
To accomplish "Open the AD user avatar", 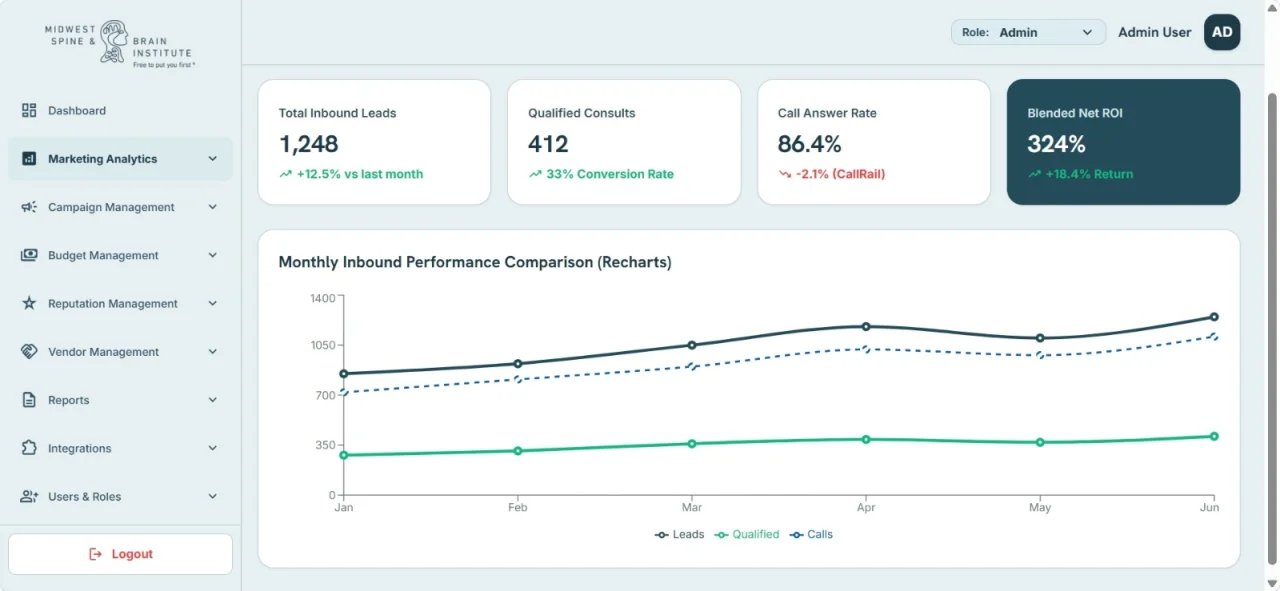I will (1222, 32).
